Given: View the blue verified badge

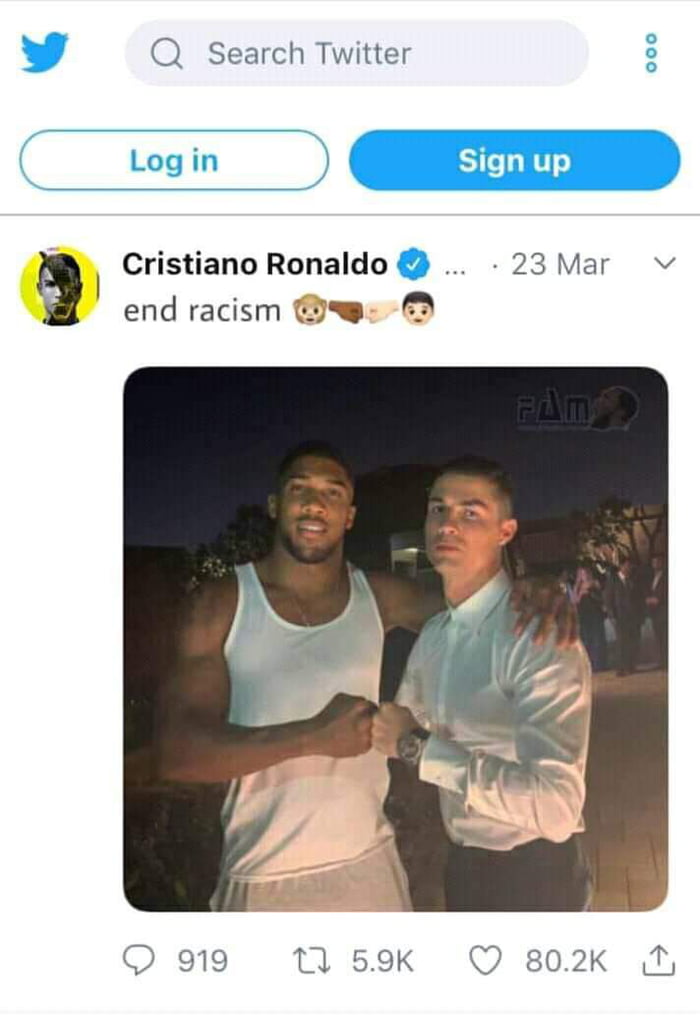Looking at the screenshot, I should coord(414,264).
